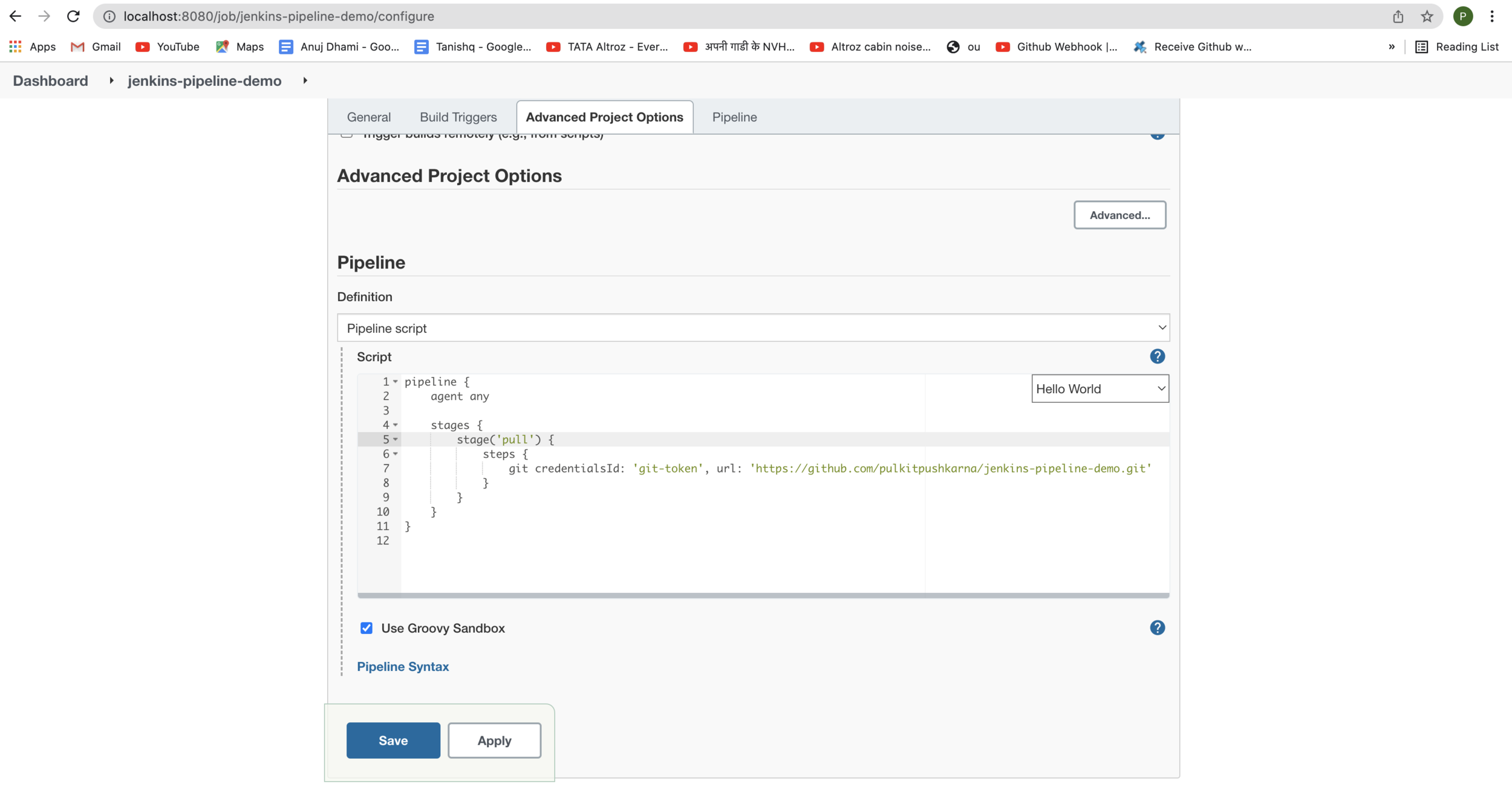Open the Chrome three-dot menu
Image resolution: width=1512 pixels, height=801 pixels.
pyautogui.click(x=1492, y=16)
